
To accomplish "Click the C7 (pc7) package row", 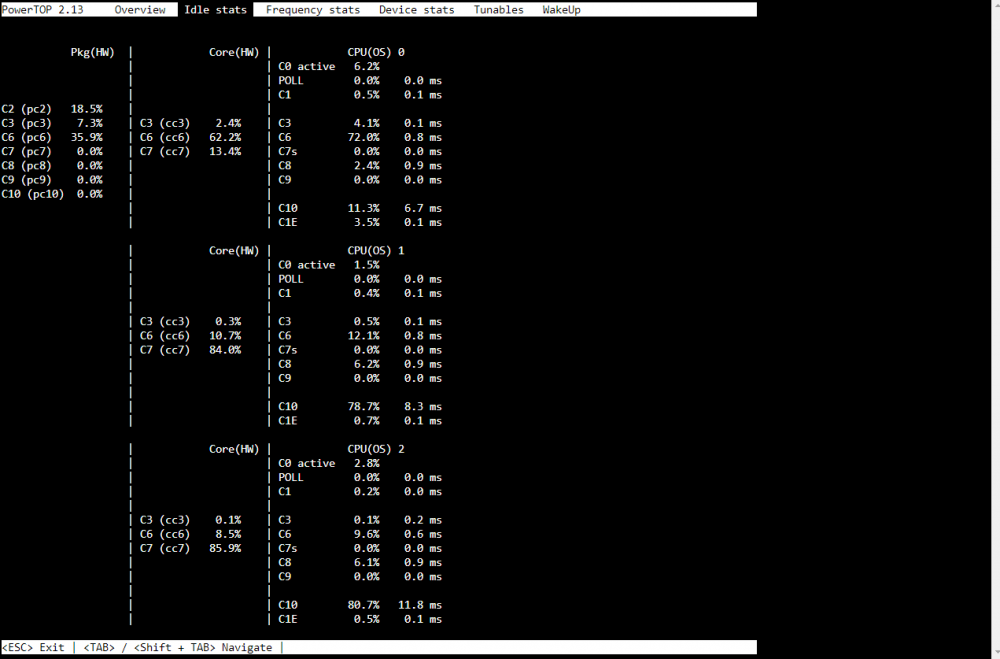I will [x=52, y=151].
